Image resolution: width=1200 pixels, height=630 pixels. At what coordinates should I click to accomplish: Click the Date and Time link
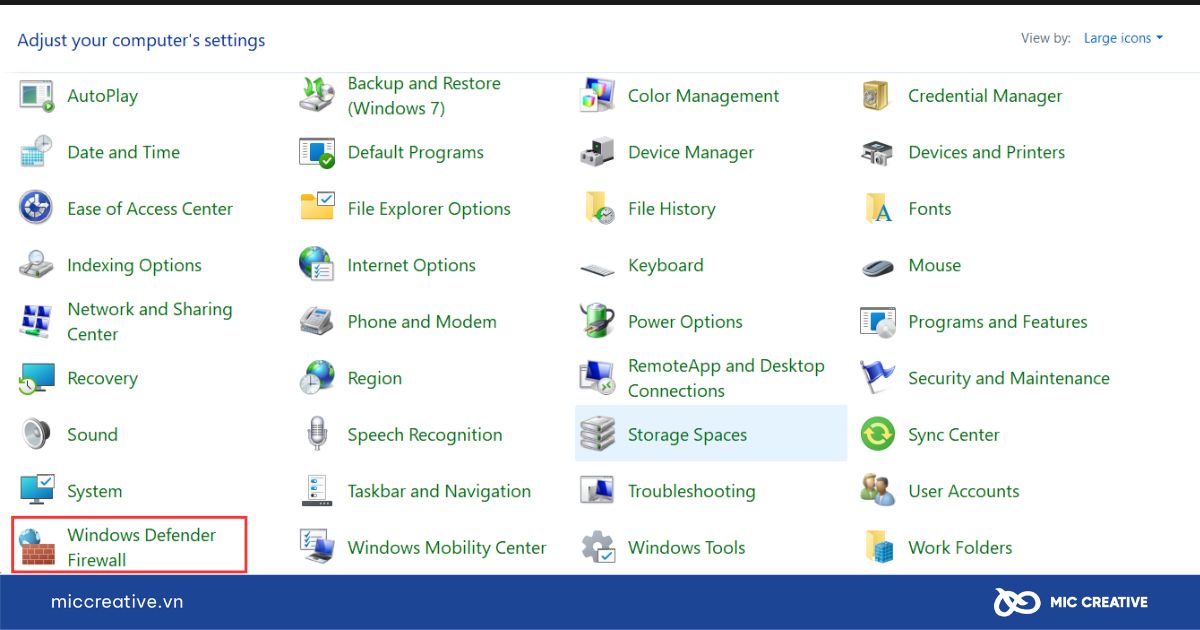[x=123, y=152]
